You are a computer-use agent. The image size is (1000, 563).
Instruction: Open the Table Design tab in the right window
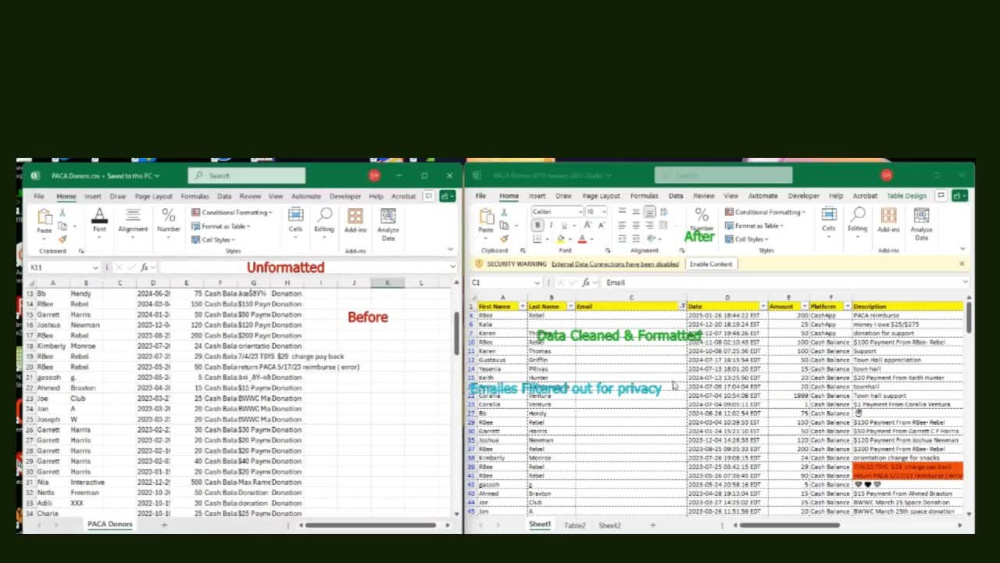pos(906,196)
